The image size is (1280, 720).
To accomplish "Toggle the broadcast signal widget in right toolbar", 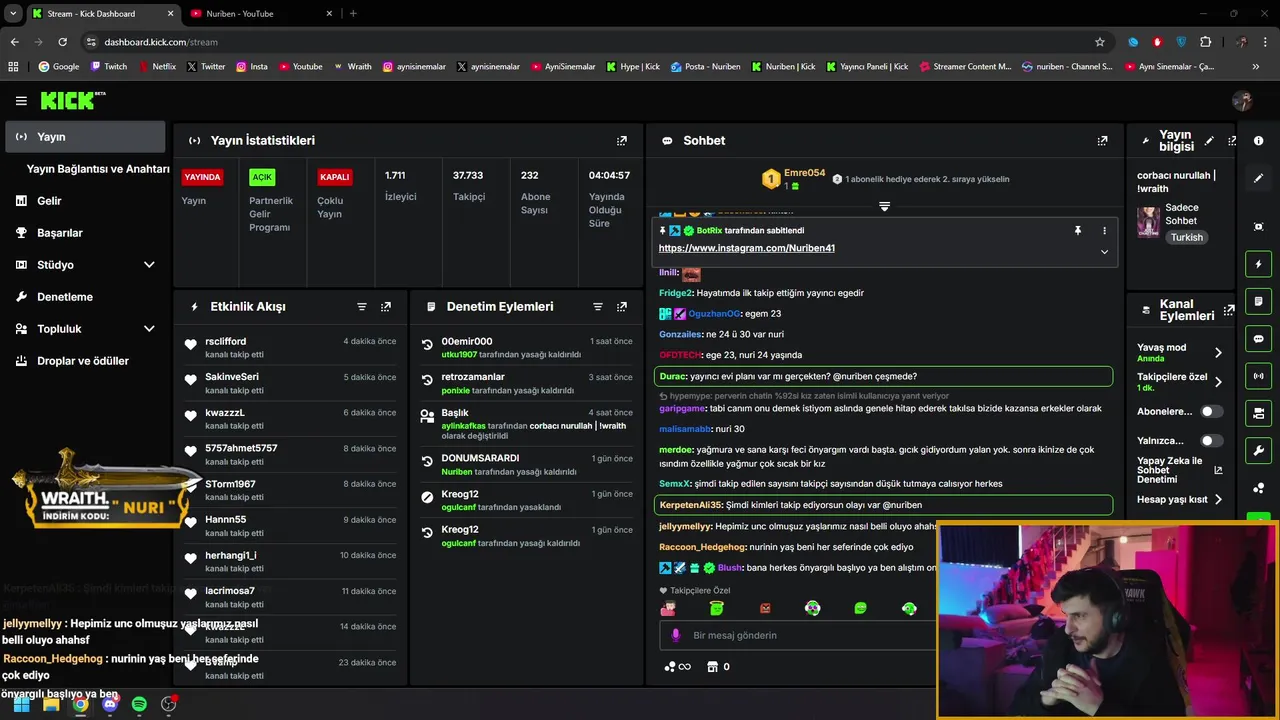I will pyautogui.click(x=1258, y=376).
